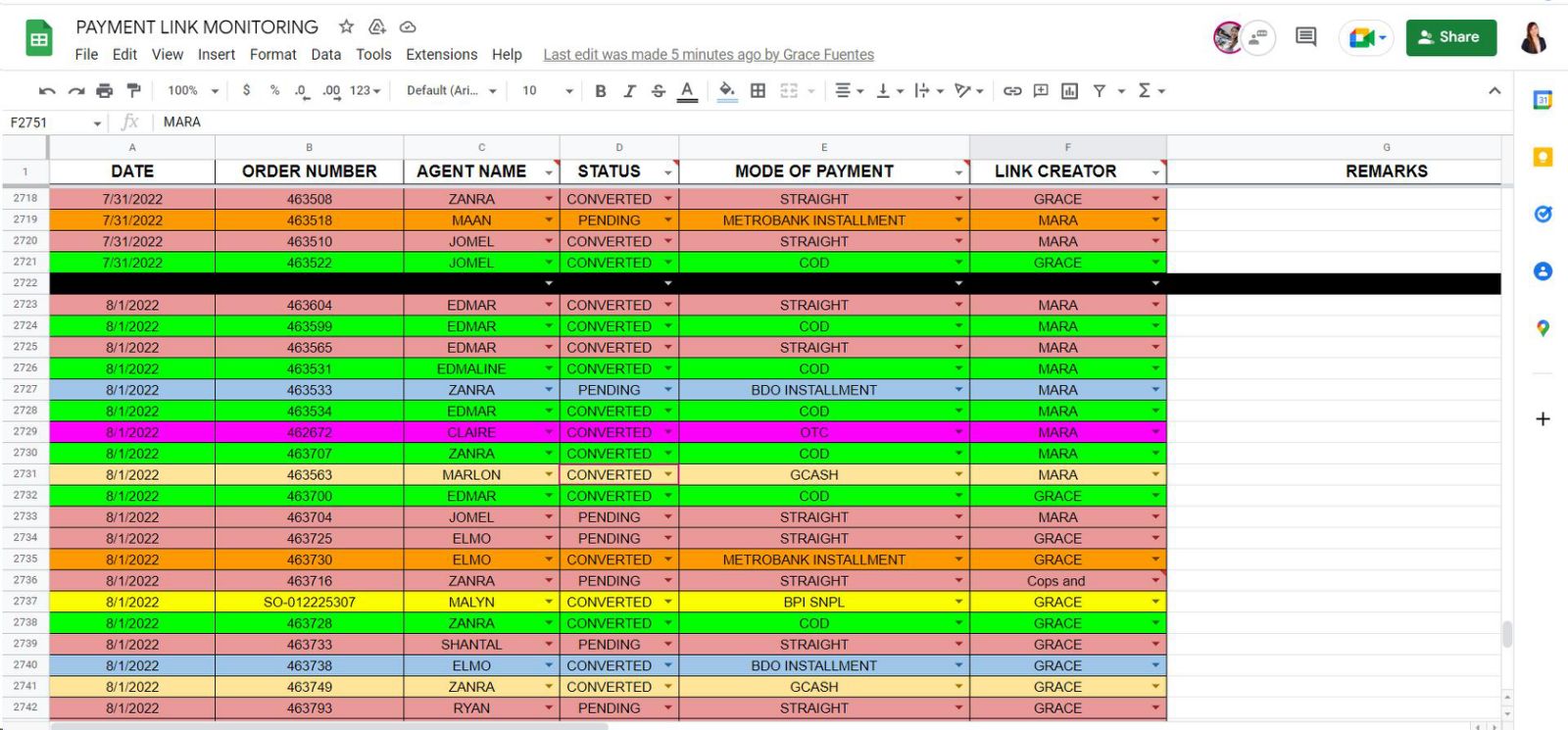Screen dimensions: 1568x730
Task: Pick a cell fill color
Action: click(x=727, y=91)
